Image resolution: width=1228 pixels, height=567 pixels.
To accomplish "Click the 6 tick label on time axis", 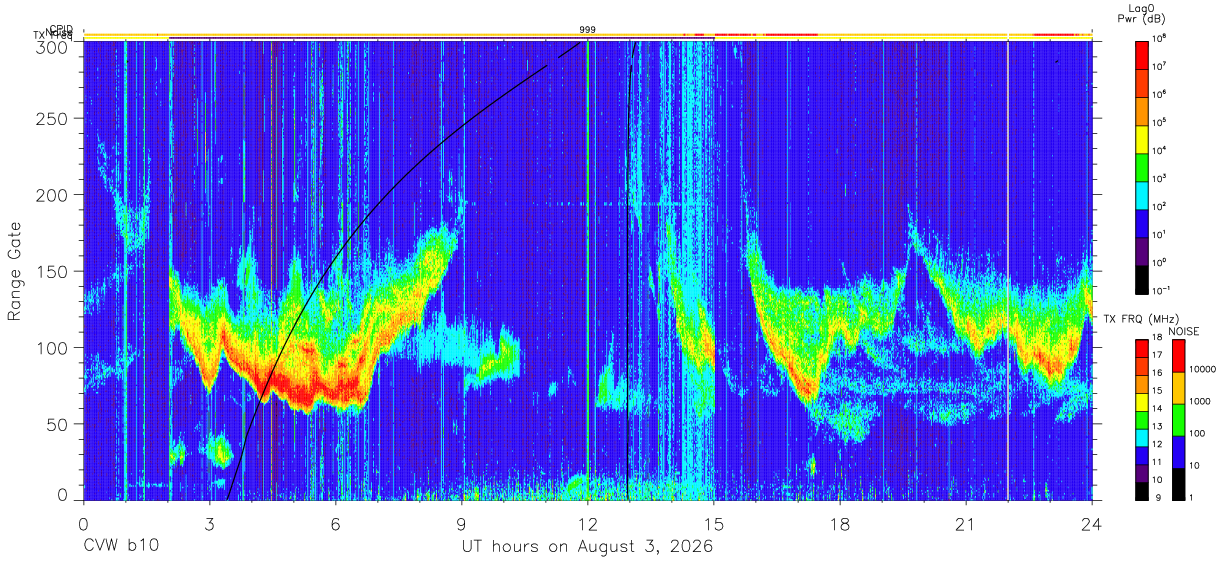I will pyautogui.click(x=336, y=524).
